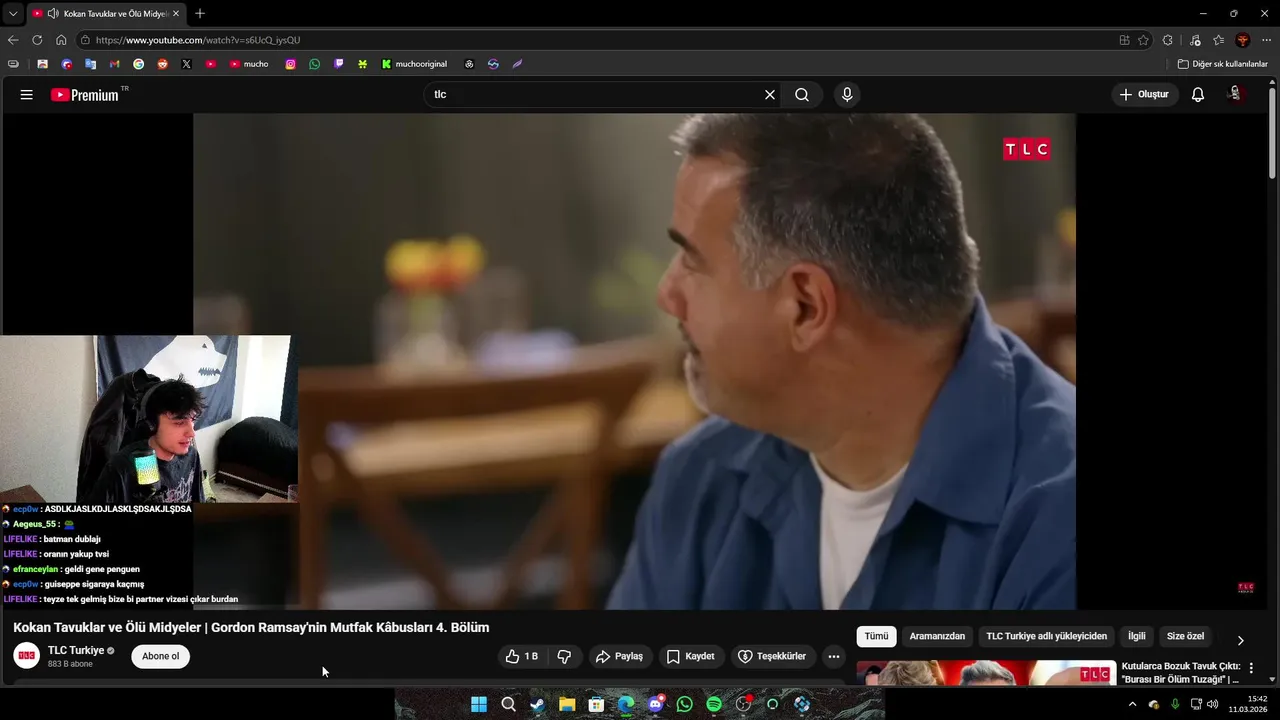Open the Windows Start menu
Image resolution: width=1280 pixels, height=720 pixels.
click(479, 704)
